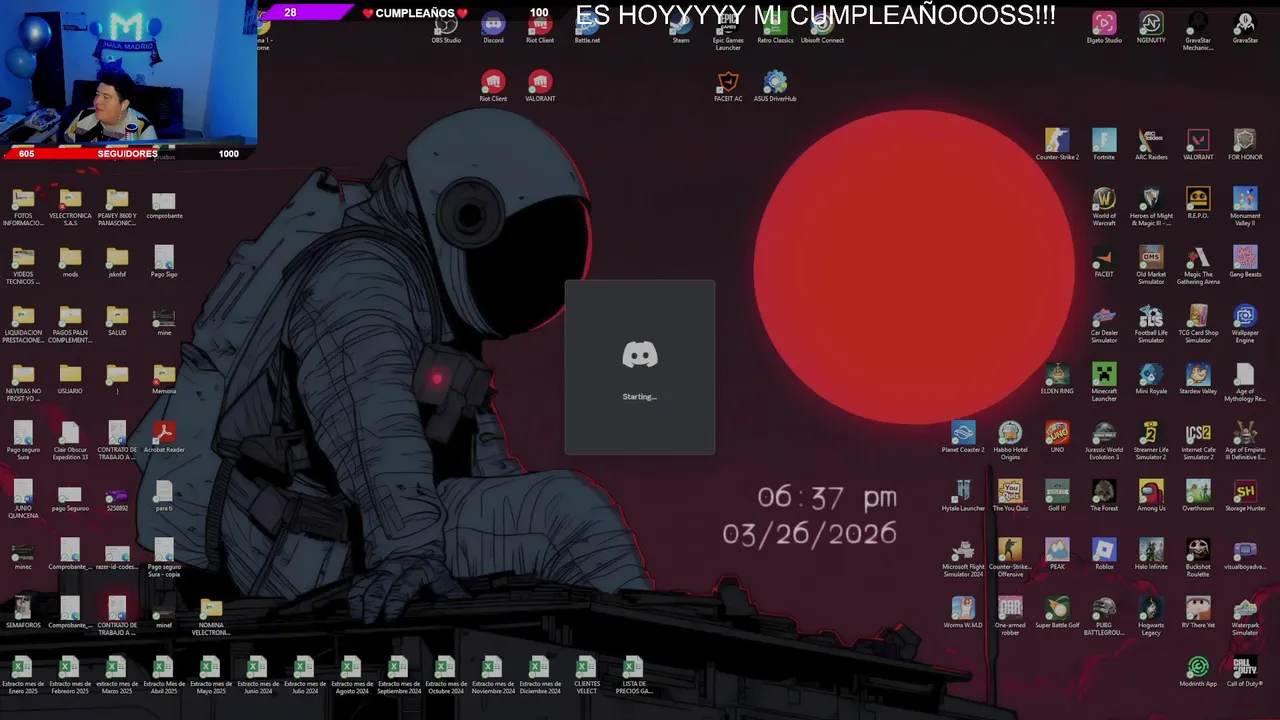
Task: Open the R.E.P.O. game icon
Action: (1198, 202)
